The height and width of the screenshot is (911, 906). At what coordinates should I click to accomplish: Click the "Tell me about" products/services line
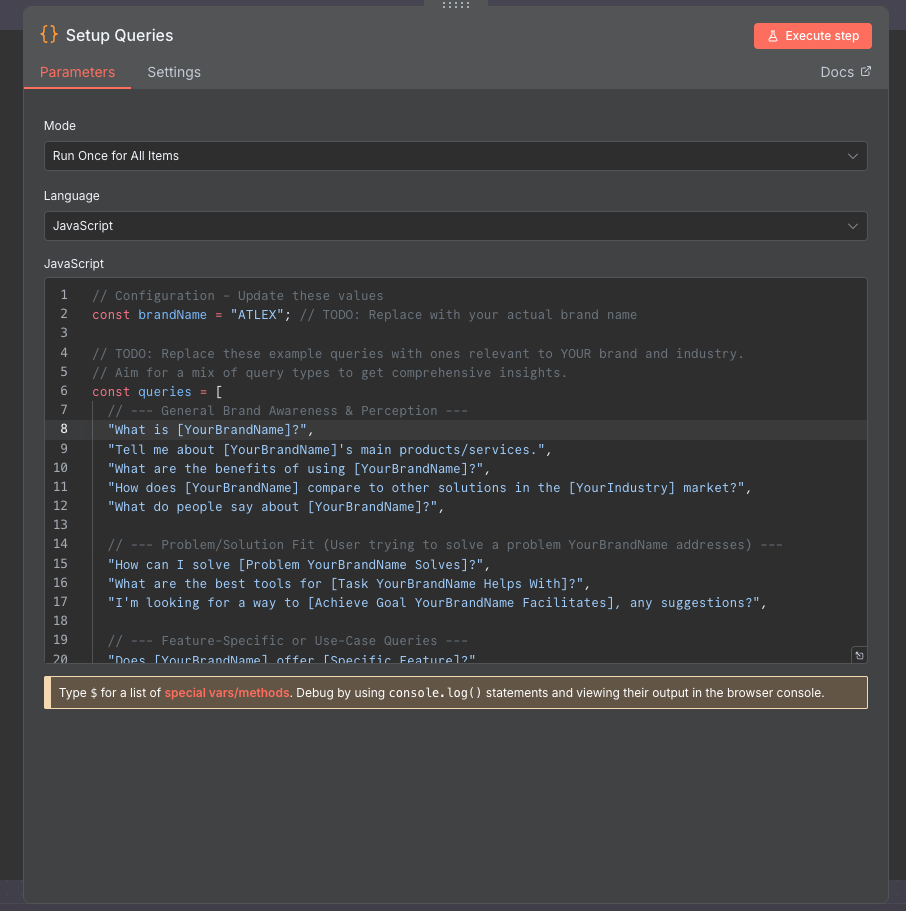tap(330, 450)
